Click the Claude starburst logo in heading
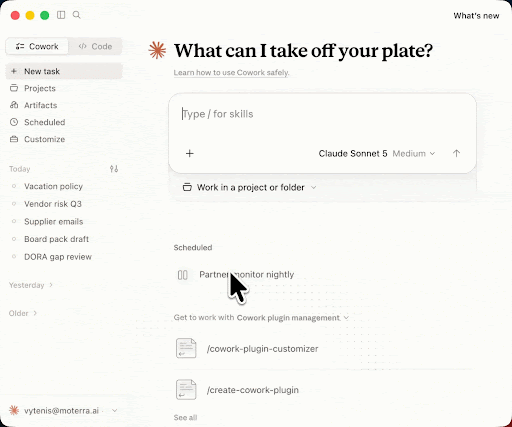512x427 pixels. click(x=157, y=51)
